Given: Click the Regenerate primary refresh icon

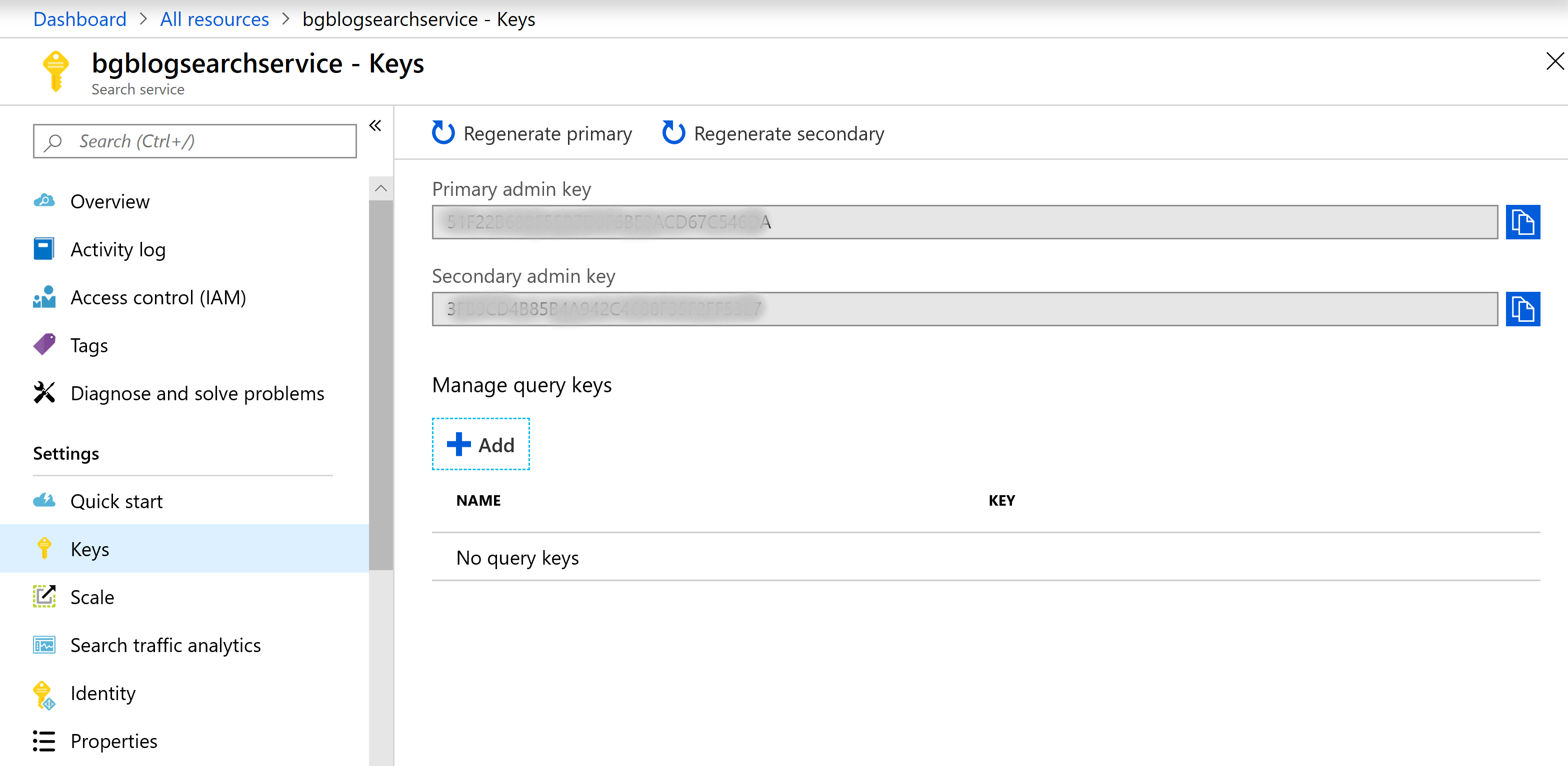Looking at the screenshot, I should (x=443, y=132).
